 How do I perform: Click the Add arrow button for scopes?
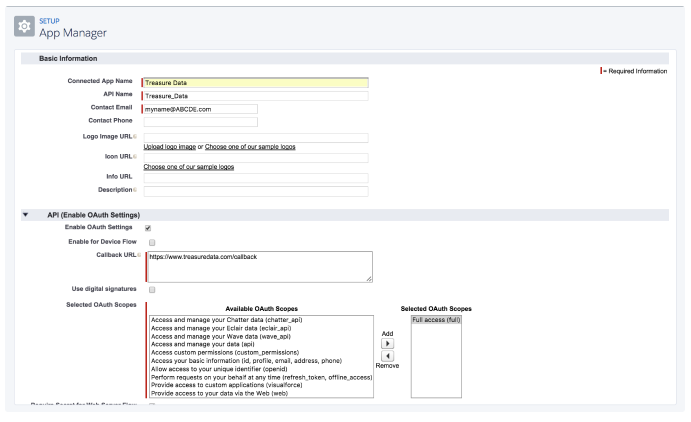pos(389,343)
